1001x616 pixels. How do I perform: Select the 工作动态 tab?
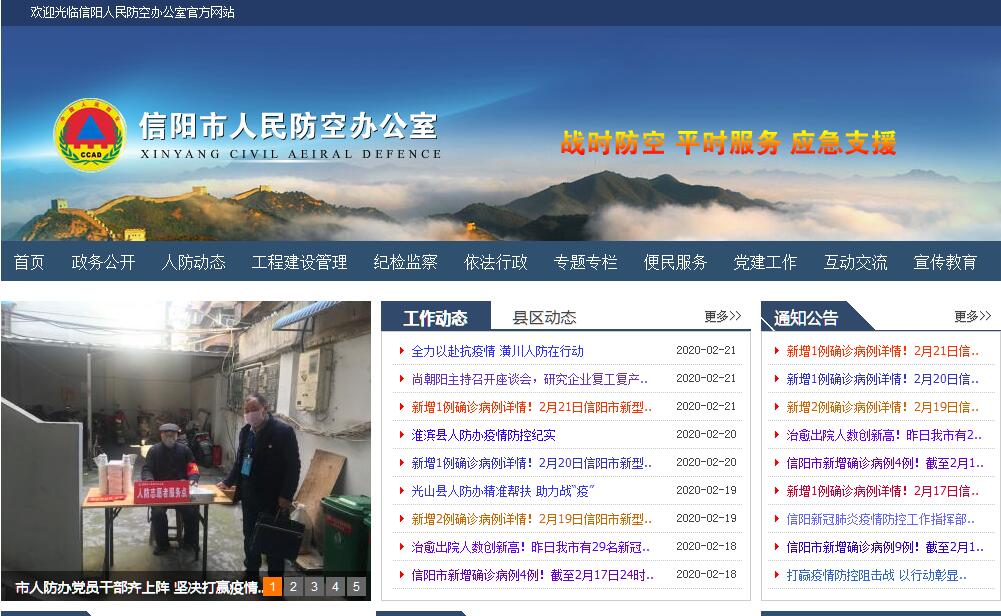(435, 318)
